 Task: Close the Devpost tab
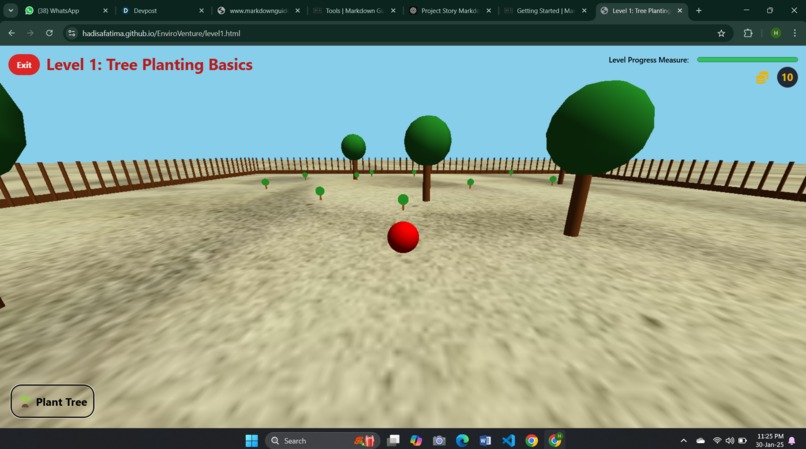[x=202, y=10]
